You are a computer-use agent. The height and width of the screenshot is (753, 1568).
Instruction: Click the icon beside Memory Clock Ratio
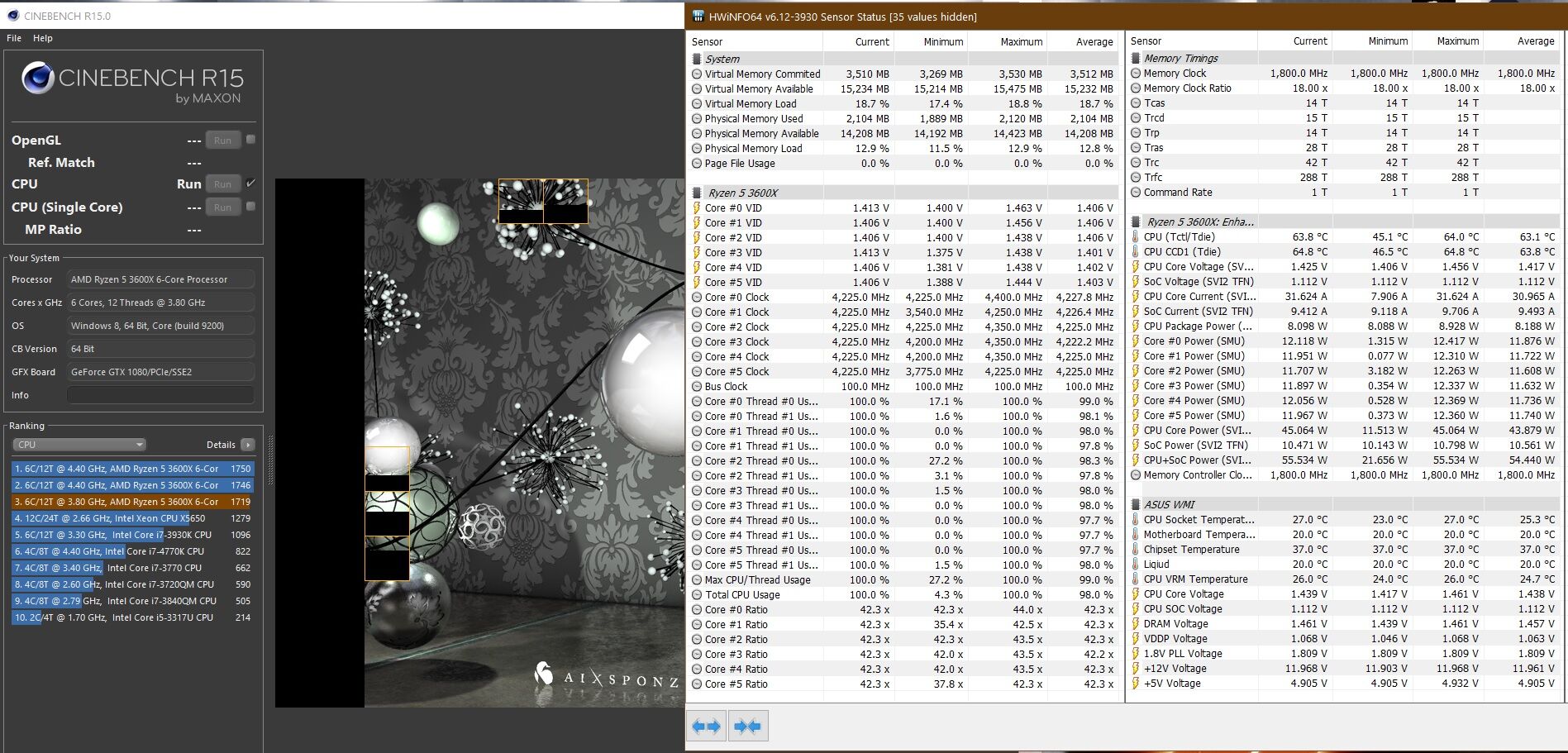point(1136,88)
